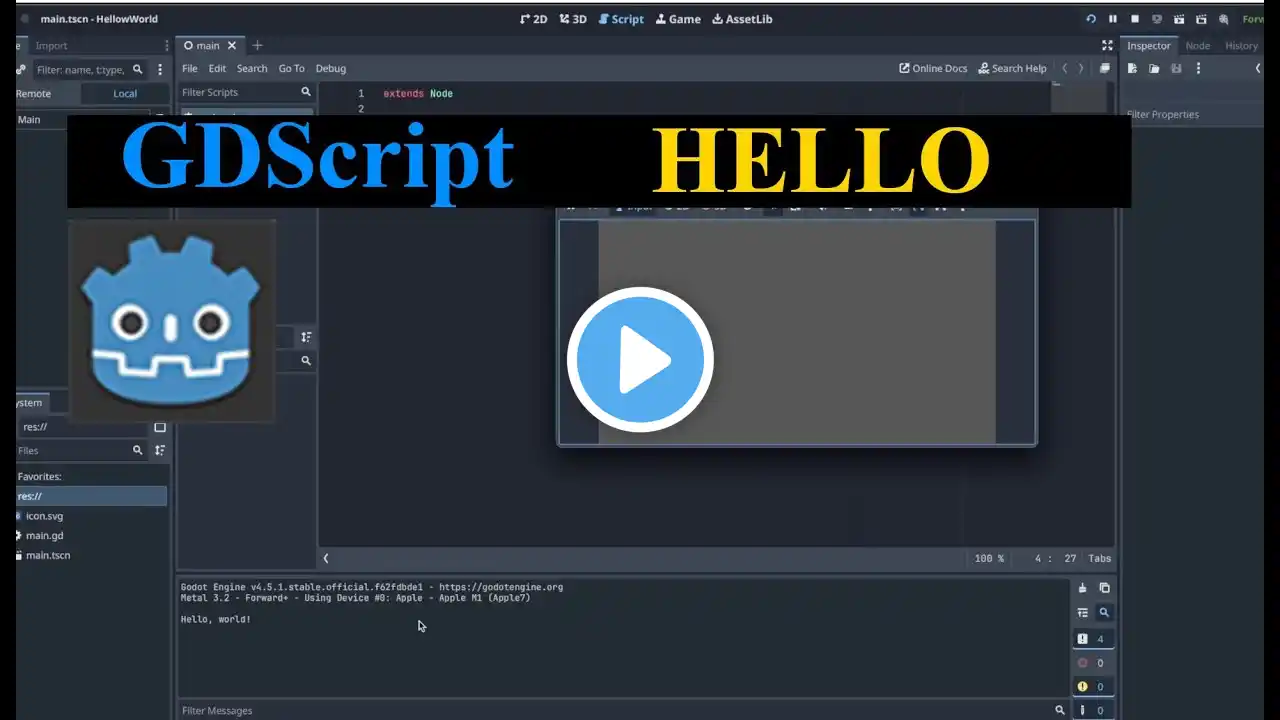Select the res:// folder under Favorites

[x=91, y=496]
